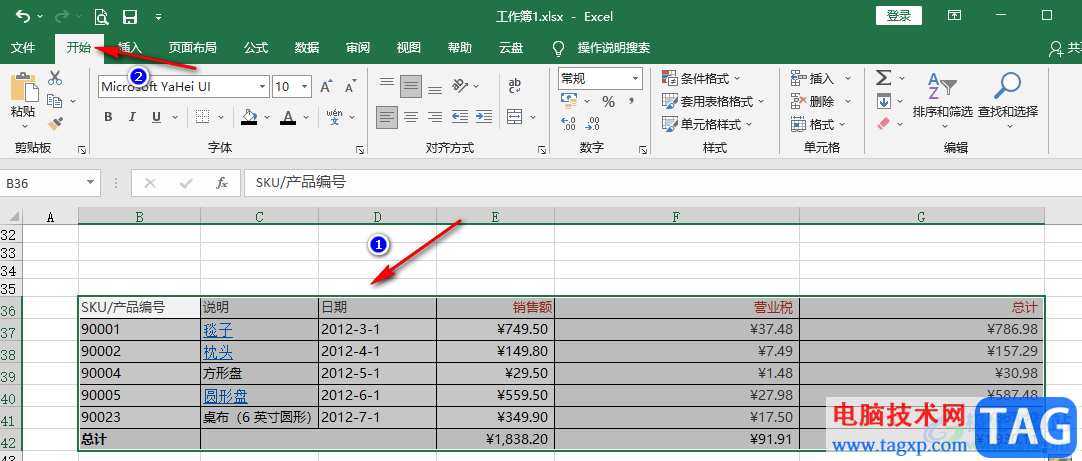Switch to the 页面布局 tab

coord(193,48)
